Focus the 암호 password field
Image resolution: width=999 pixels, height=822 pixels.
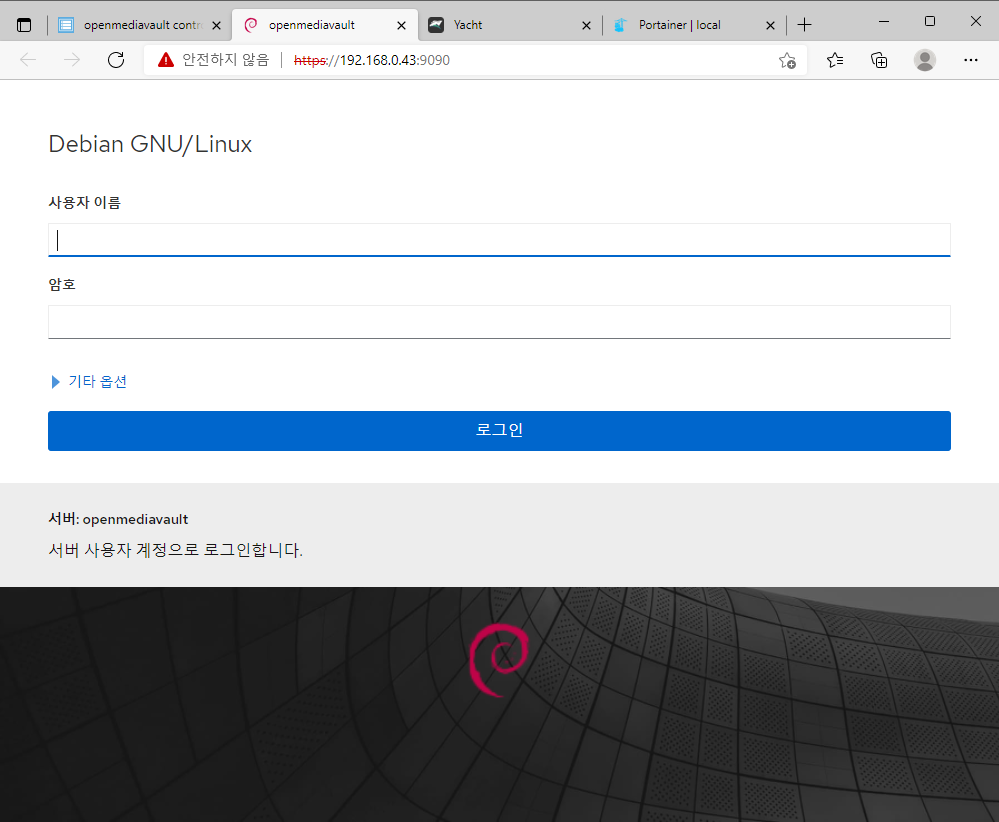point(500,322)
